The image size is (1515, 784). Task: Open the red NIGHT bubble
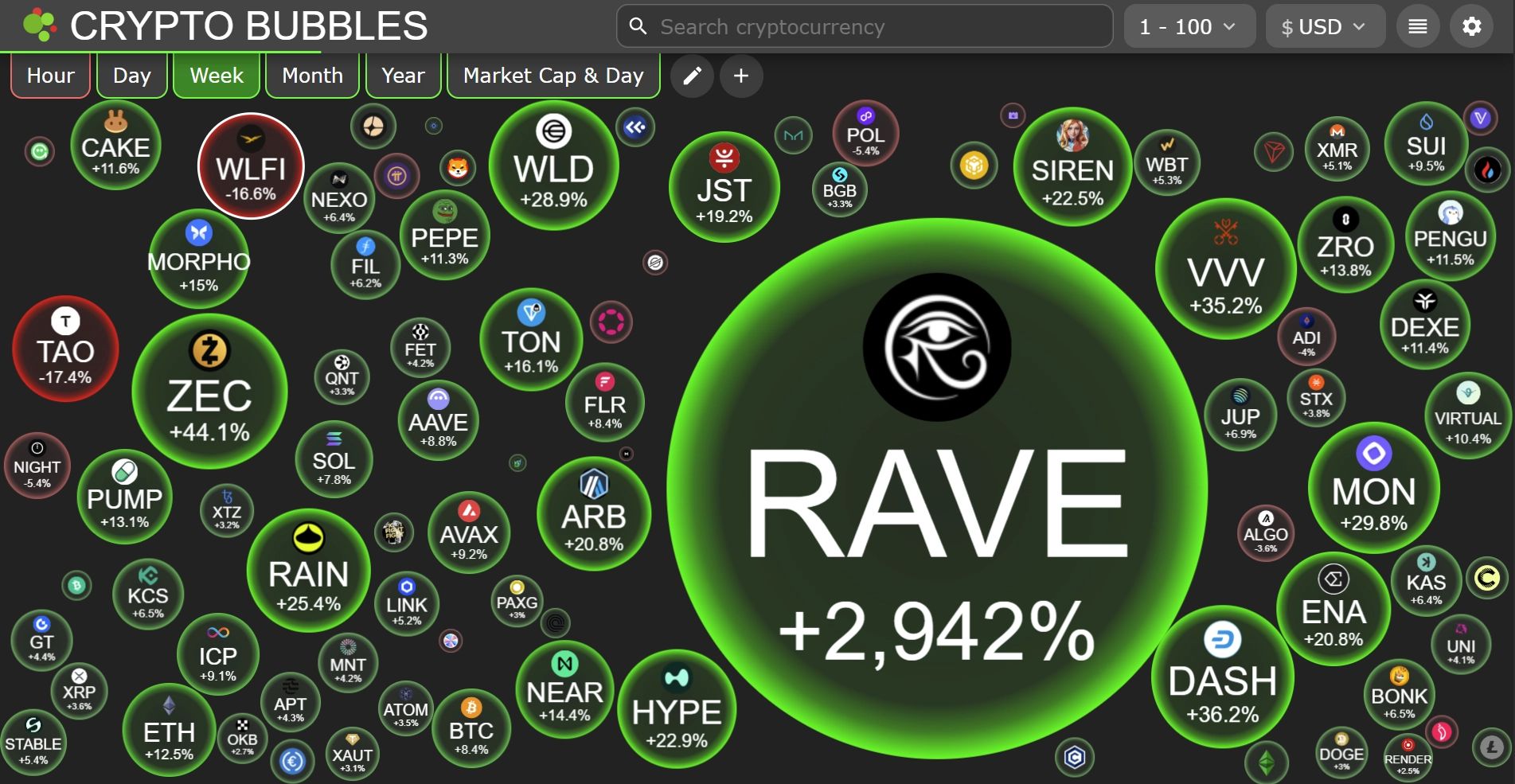click(37, 465)
